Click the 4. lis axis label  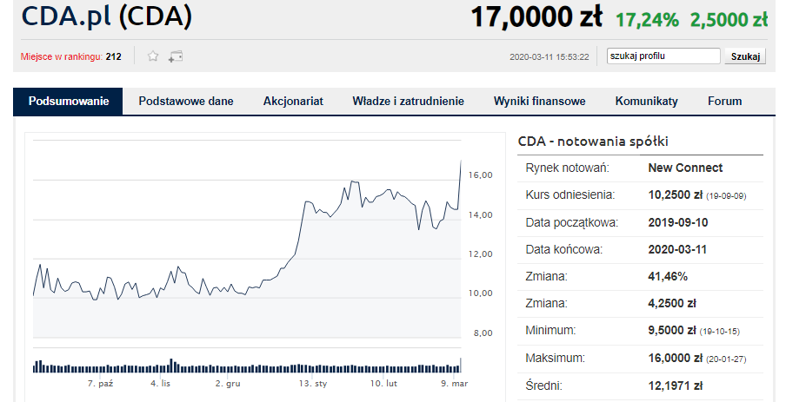[160, 384]
